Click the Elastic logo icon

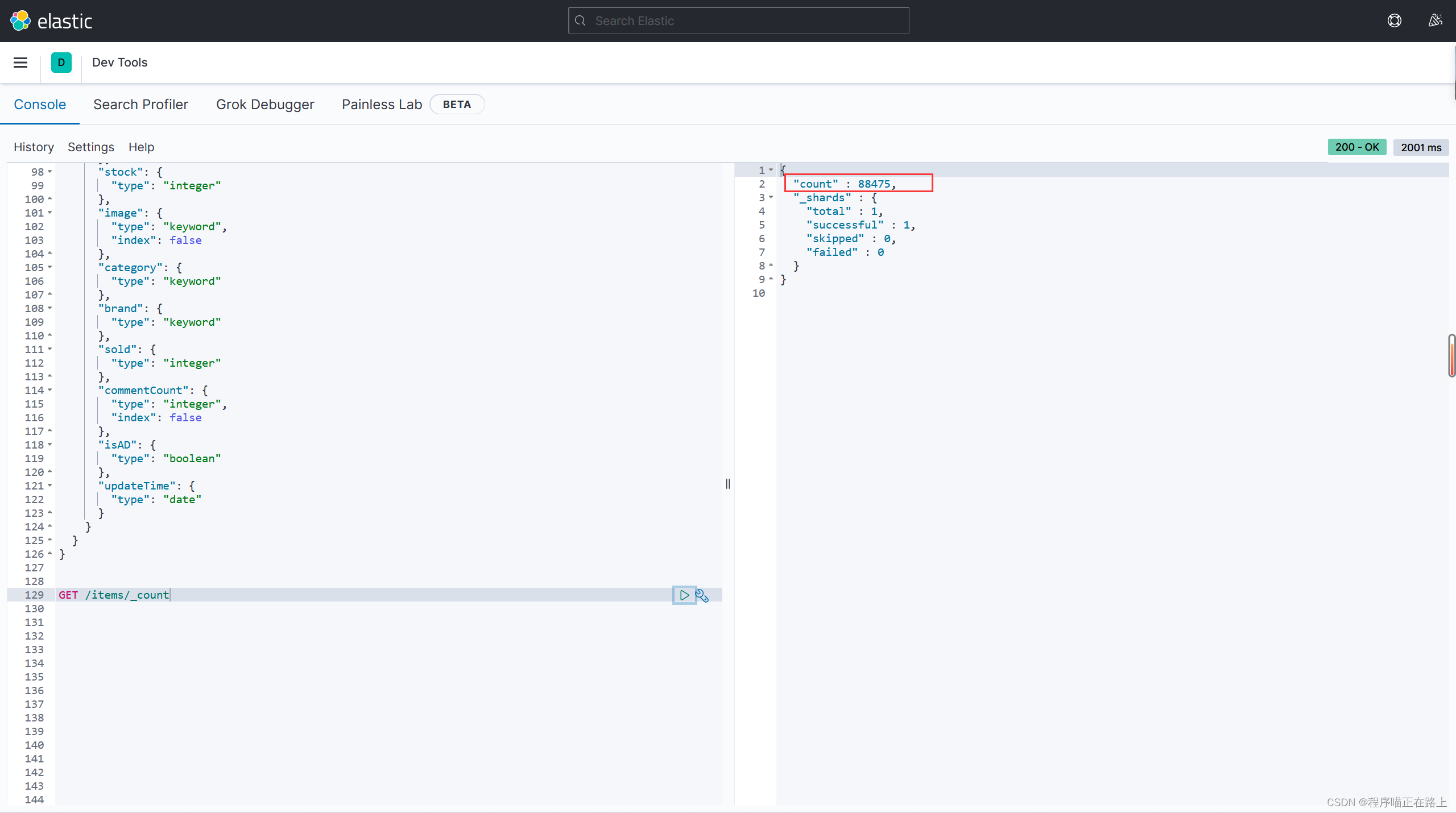[20, 21]
